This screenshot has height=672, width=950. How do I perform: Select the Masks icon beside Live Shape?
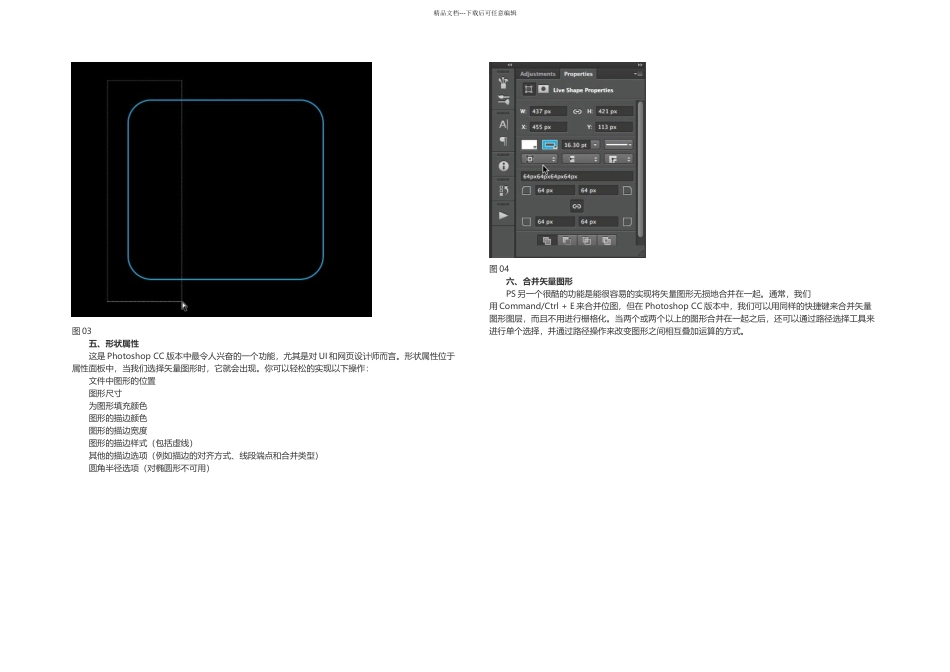543,89
